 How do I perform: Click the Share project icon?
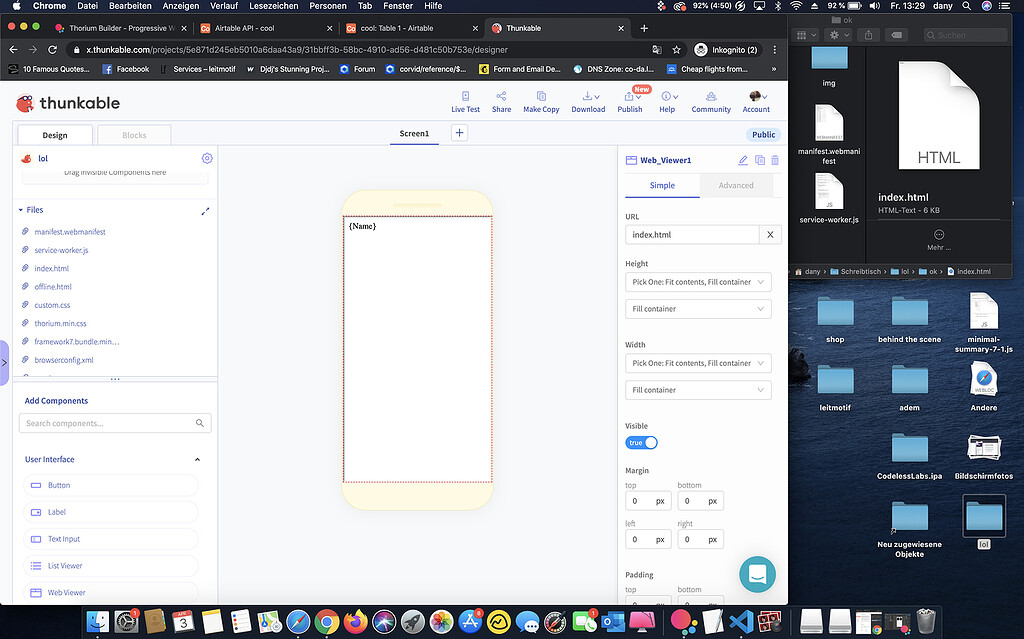501,101
